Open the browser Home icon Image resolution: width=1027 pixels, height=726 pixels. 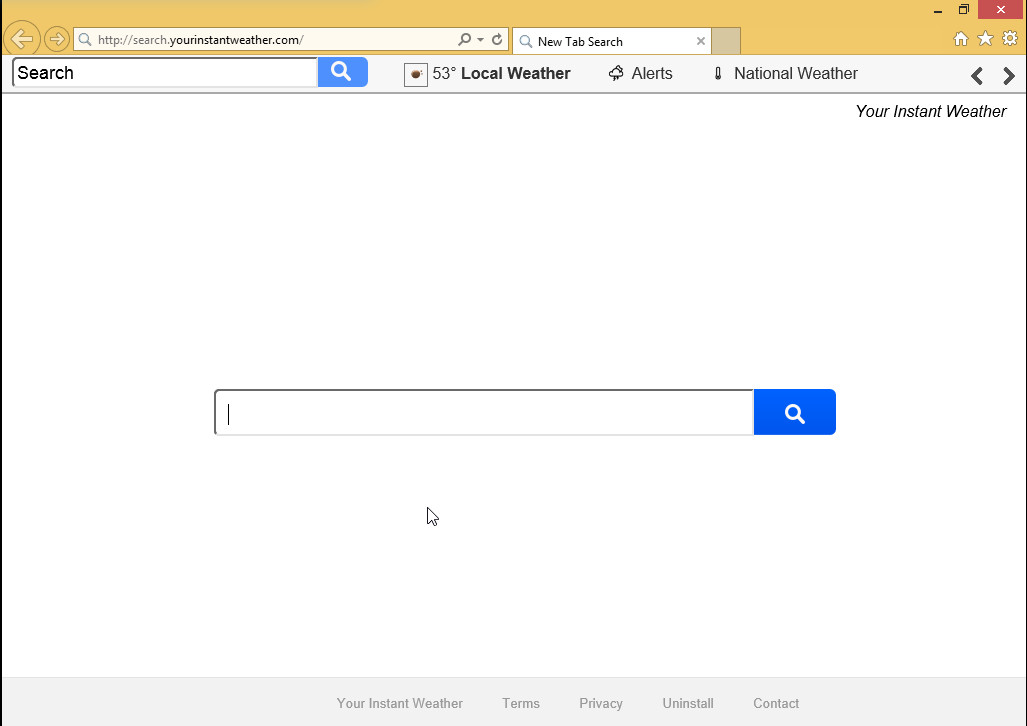(960, 39)
